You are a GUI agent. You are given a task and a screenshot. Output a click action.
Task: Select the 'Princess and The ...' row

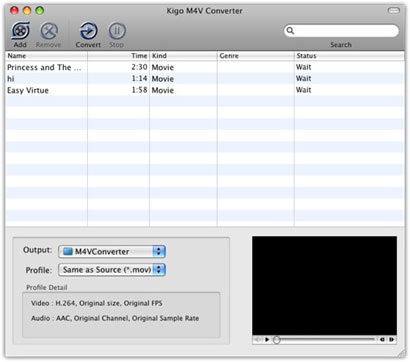coord(205,67)
